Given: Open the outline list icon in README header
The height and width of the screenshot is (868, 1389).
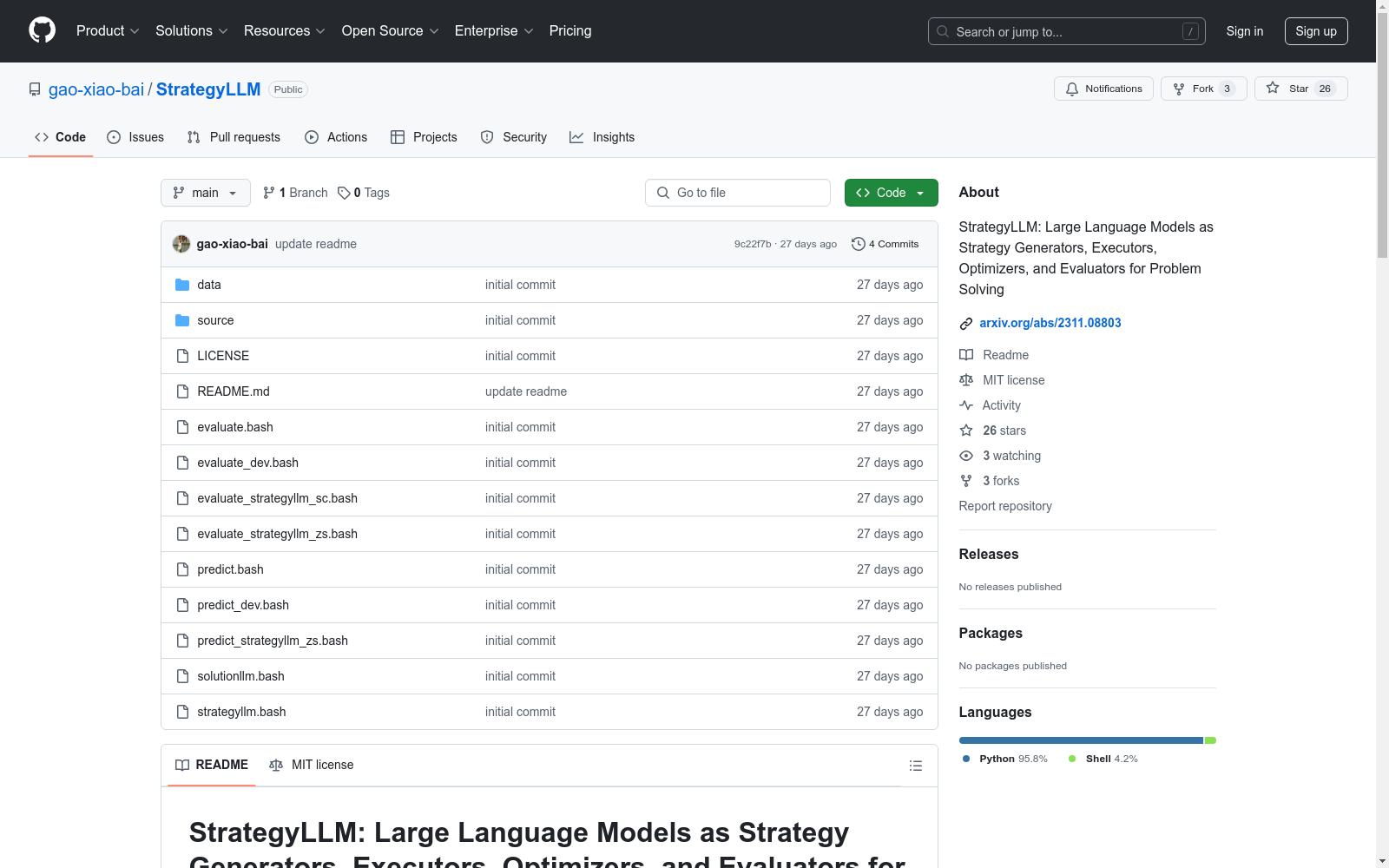Looking at the screenshot, I should [915, 766].
